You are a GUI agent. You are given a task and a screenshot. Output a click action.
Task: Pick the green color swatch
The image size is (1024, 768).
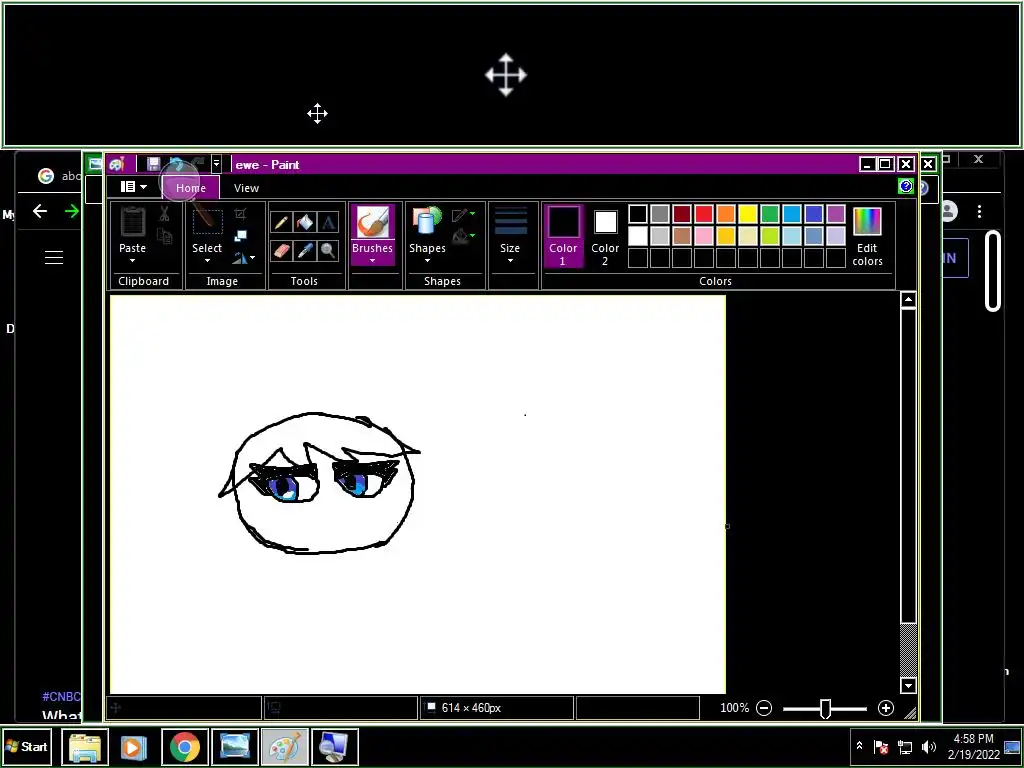pos(770,214)
